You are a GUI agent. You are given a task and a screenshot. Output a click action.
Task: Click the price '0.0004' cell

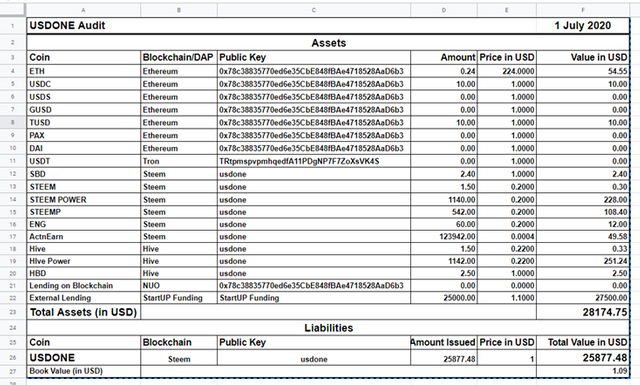507,236
